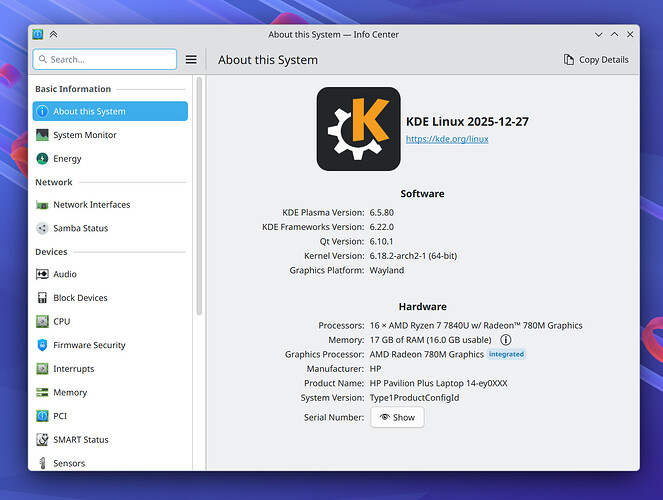Viewport: 663px width, 500px height.
Task: Show the hidden serial number
Action: coord(397,417)
